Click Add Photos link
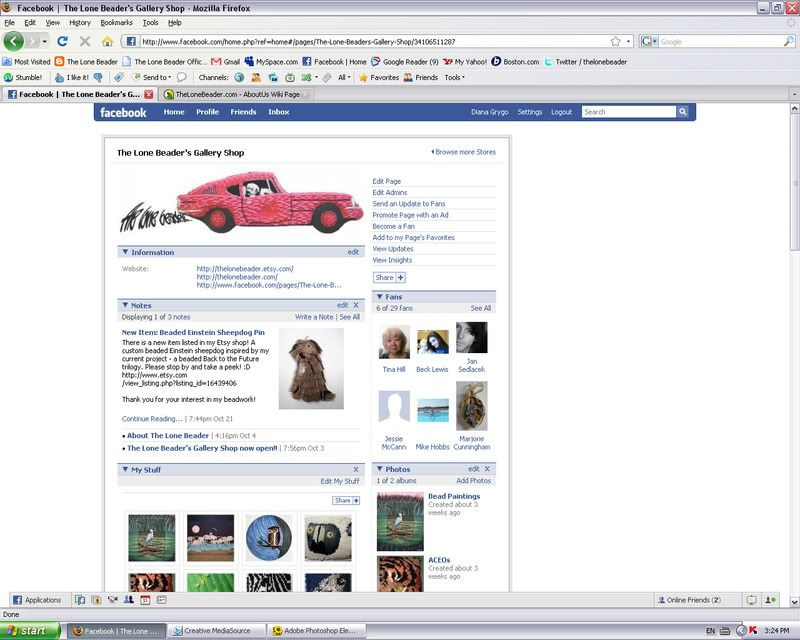This screenshot has height=640, width=800. (473, 481)
